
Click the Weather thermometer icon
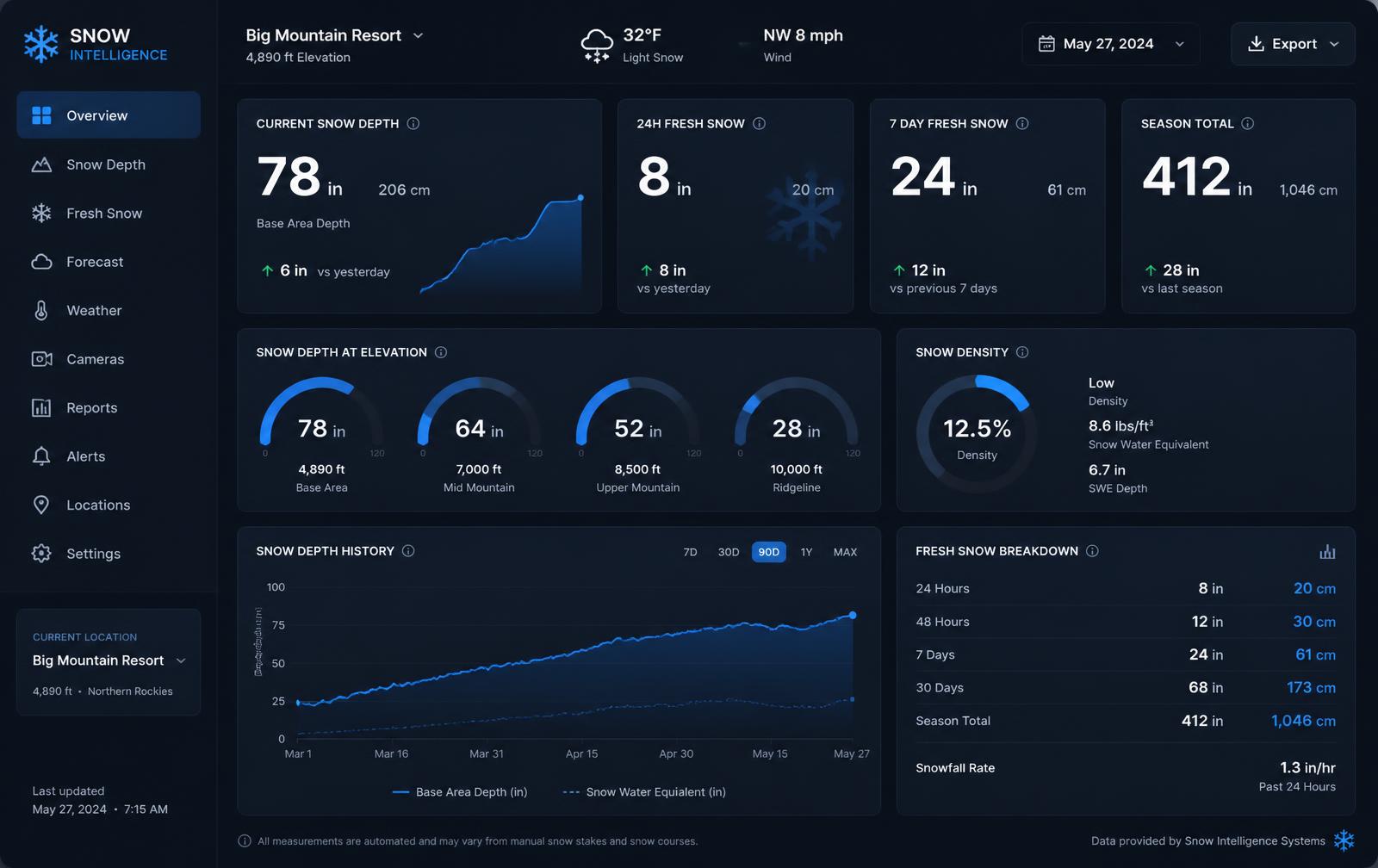tap(41, 310)
